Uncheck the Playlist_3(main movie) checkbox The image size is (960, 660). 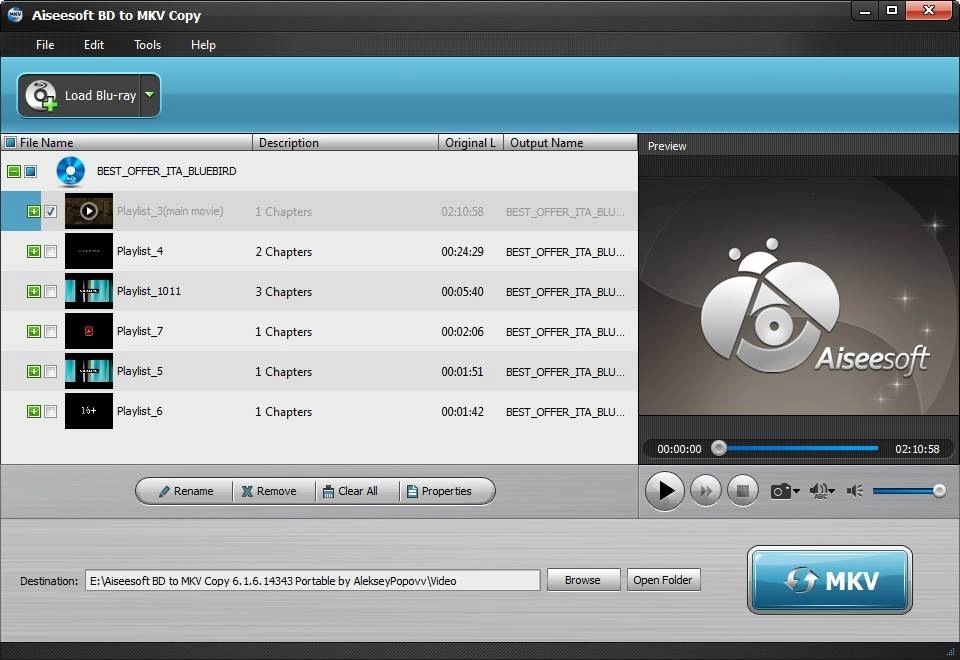pos(50,211)
